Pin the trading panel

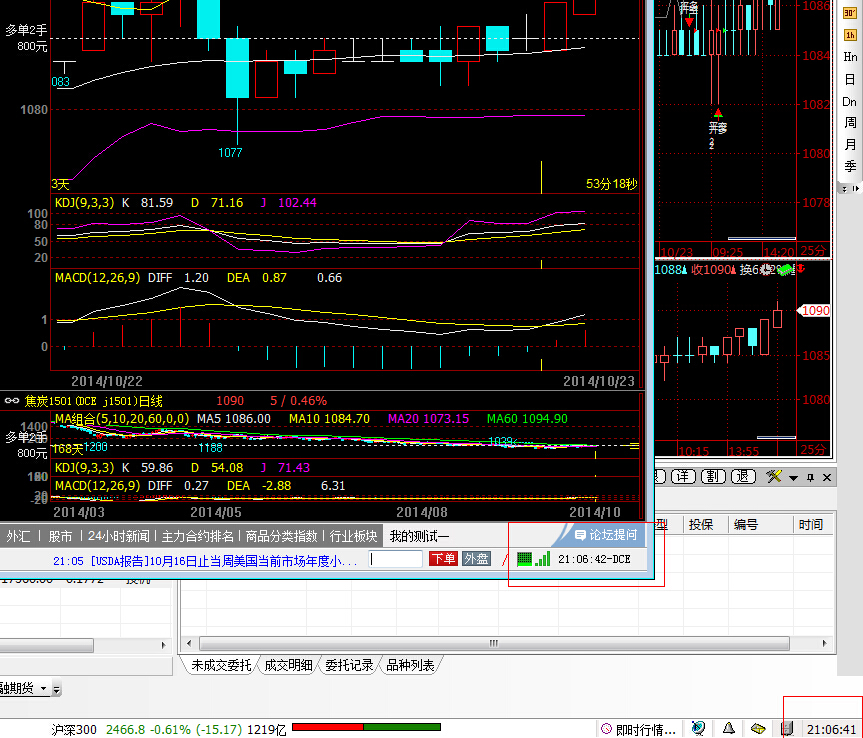coord(810,478)
